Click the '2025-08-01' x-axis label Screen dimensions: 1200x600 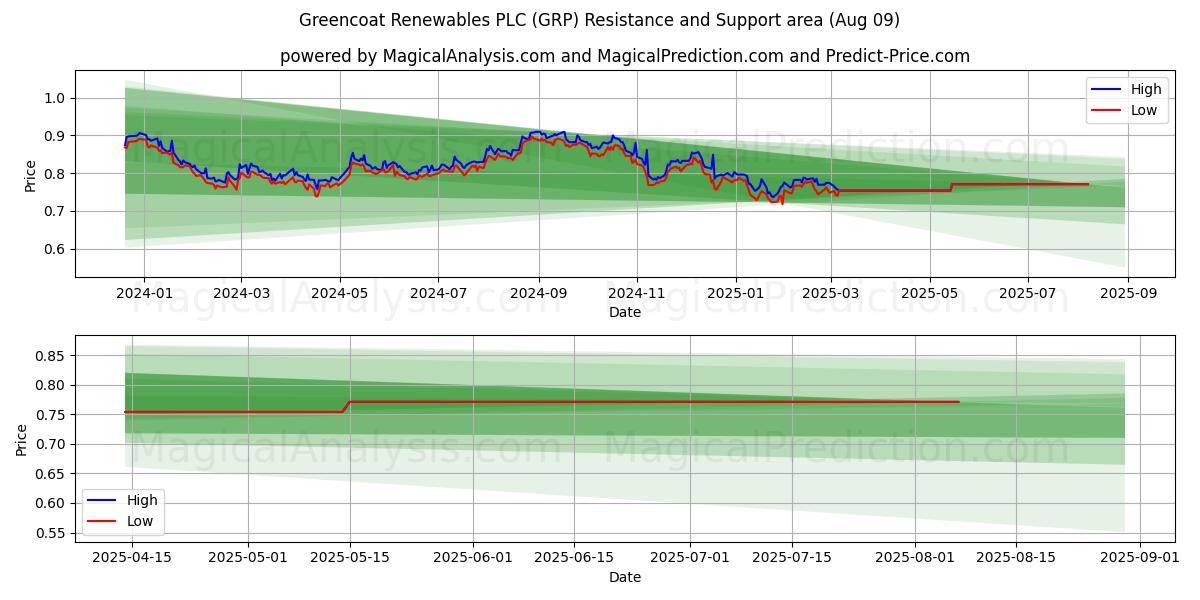915,558
